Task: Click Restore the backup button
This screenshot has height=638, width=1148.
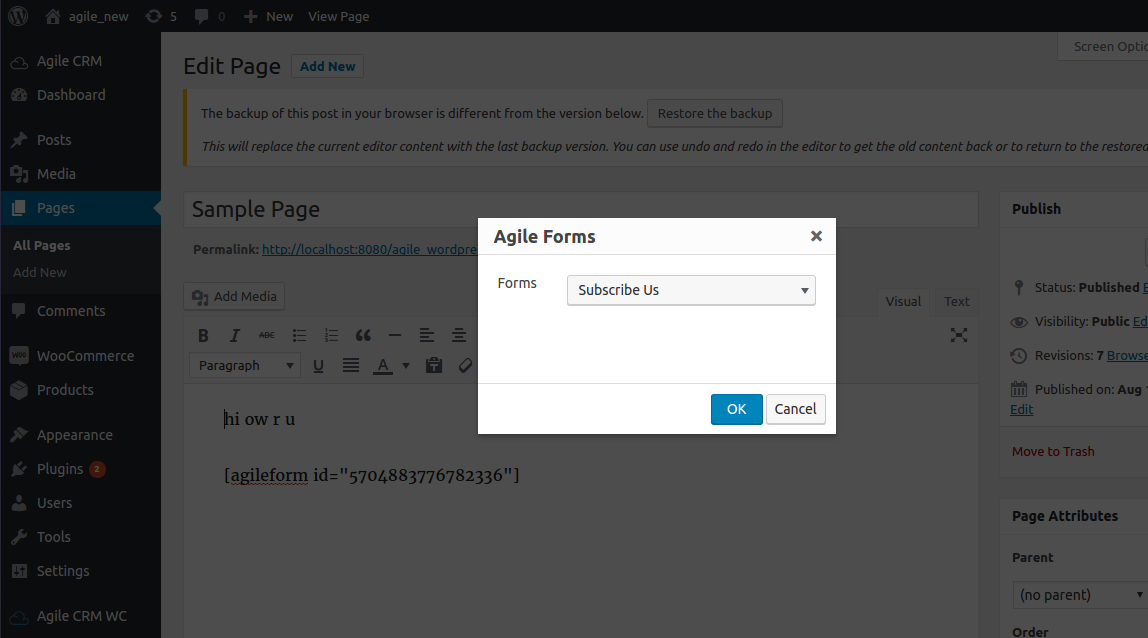Action: click(715, 114)
